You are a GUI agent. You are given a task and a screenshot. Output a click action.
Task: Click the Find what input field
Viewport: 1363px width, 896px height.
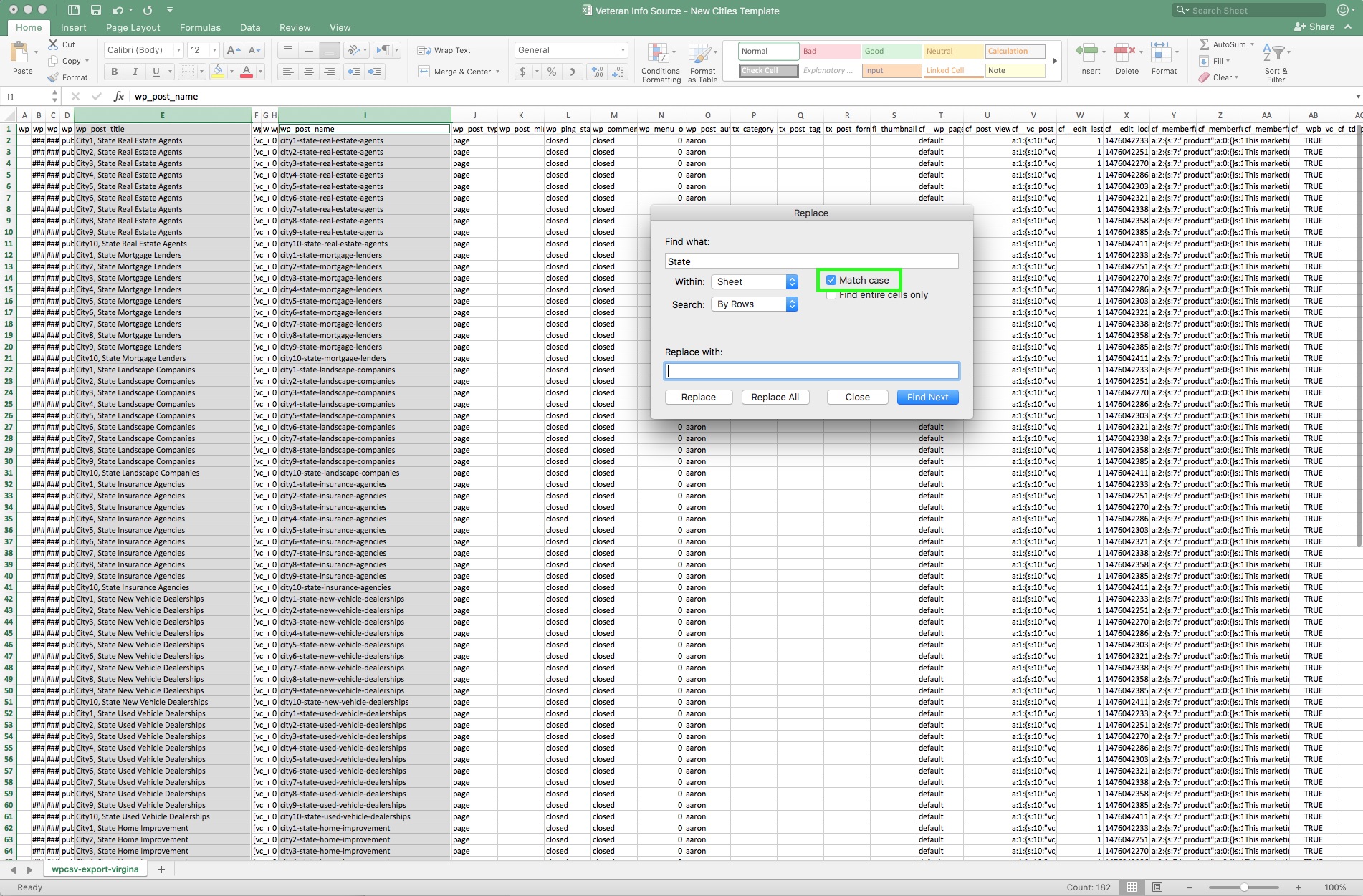click(811, 261)
